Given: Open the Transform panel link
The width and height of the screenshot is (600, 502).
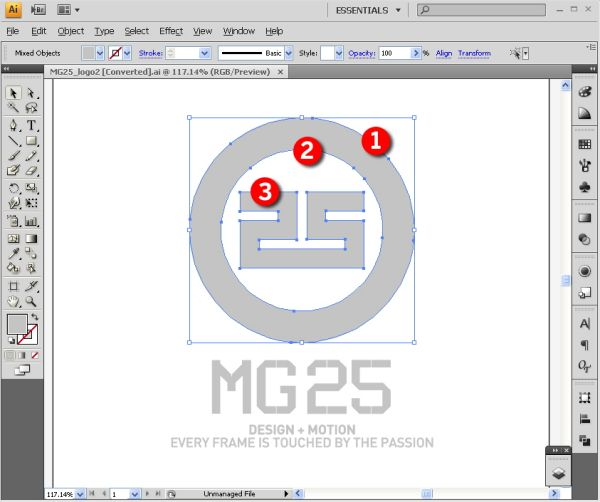Looking at the screenshot, I should point(474,53).
